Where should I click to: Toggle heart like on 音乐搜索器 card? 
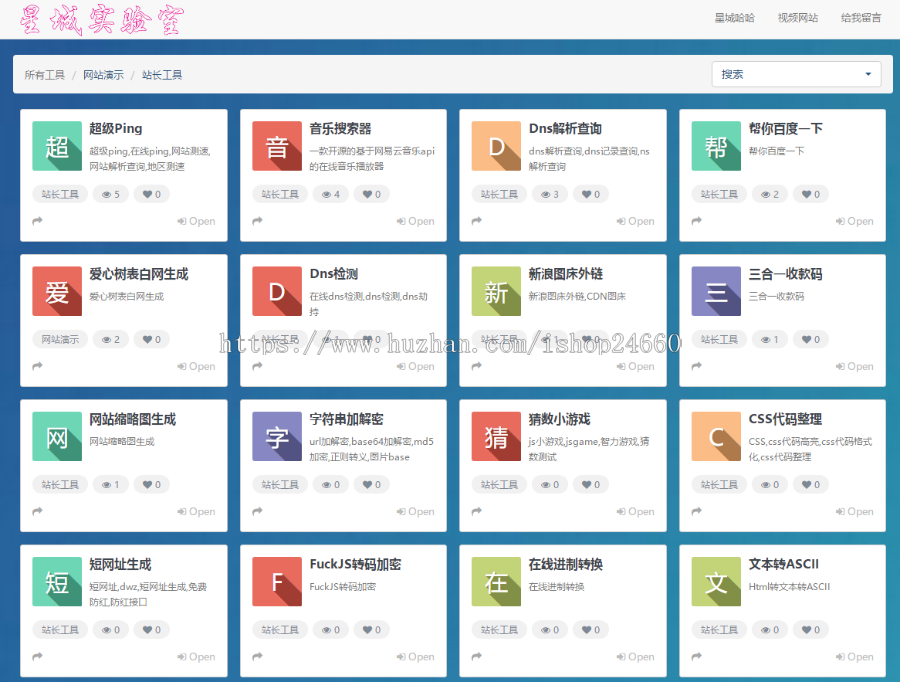371,195
